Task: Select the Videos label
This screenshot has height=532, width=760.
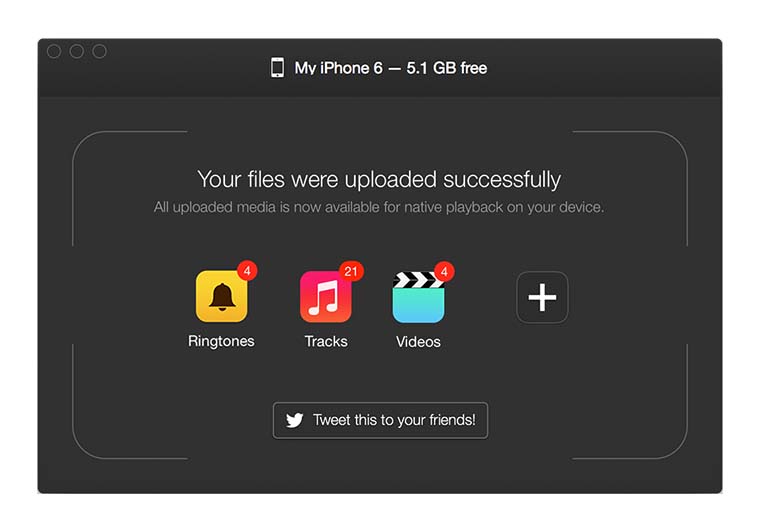Action: pos(418,342)
